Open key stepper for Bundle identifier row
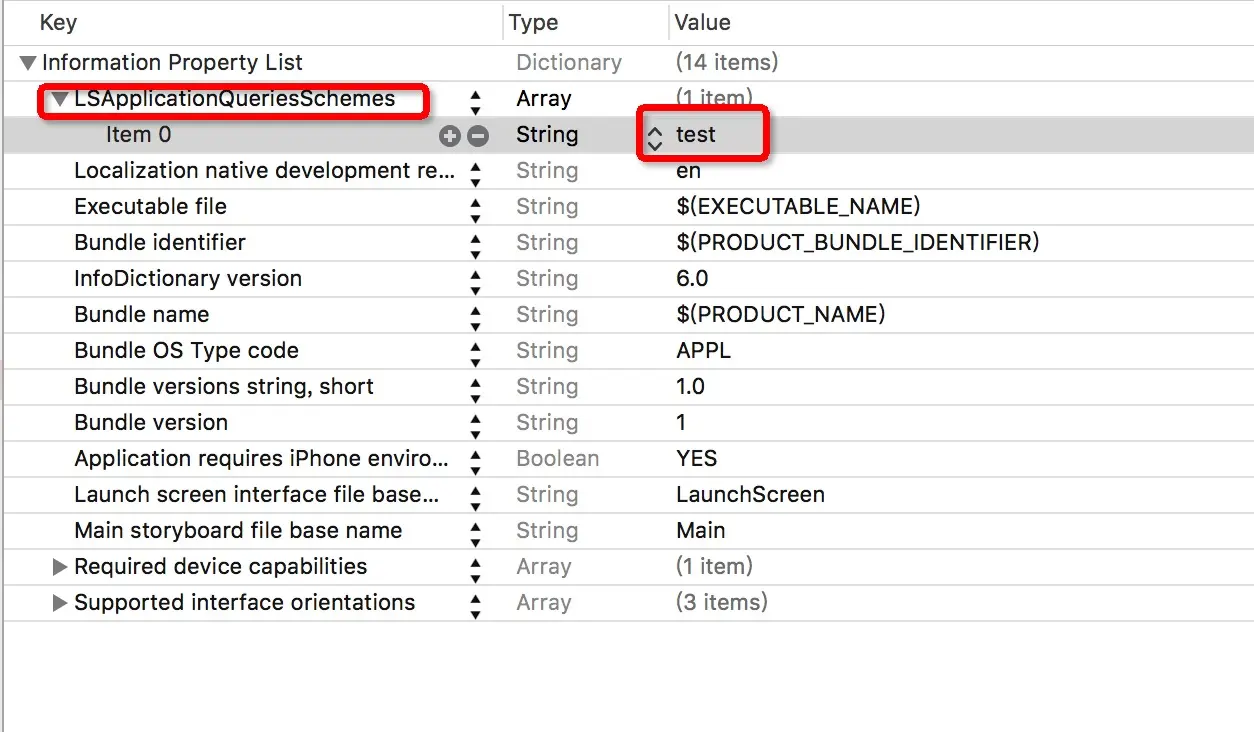This screenshot has width=1254, height=732. coord(476,245)
